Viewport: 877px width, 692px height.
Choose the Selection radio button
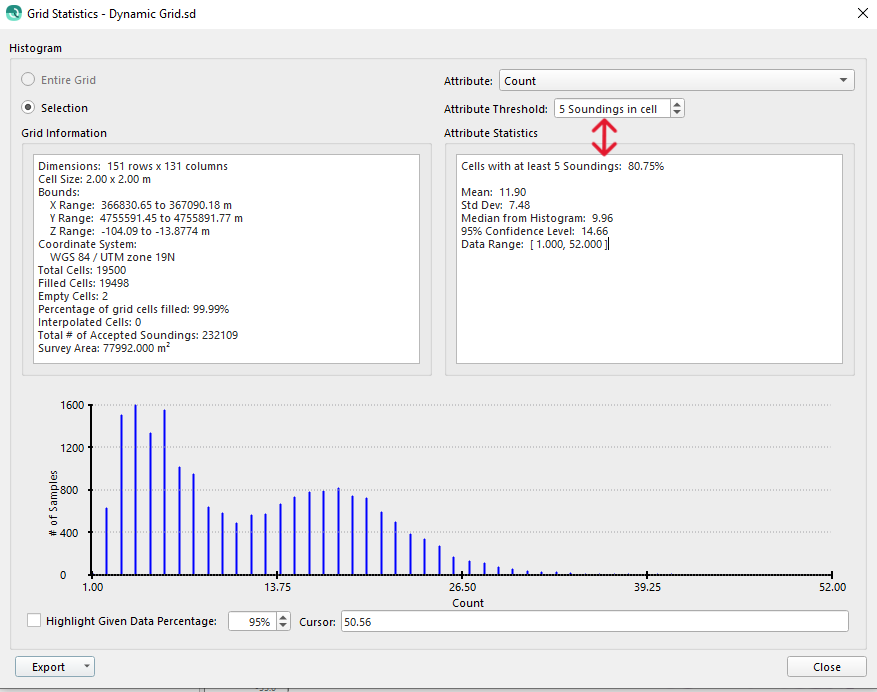[x=28, y=108]
